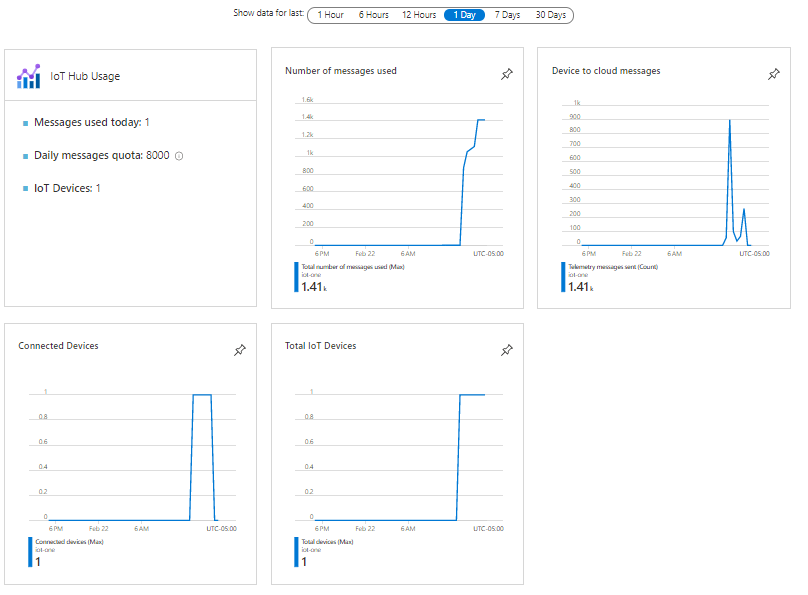Click the Total IoT Devices chart plot

pyautogui.click(x=399, y=457)
